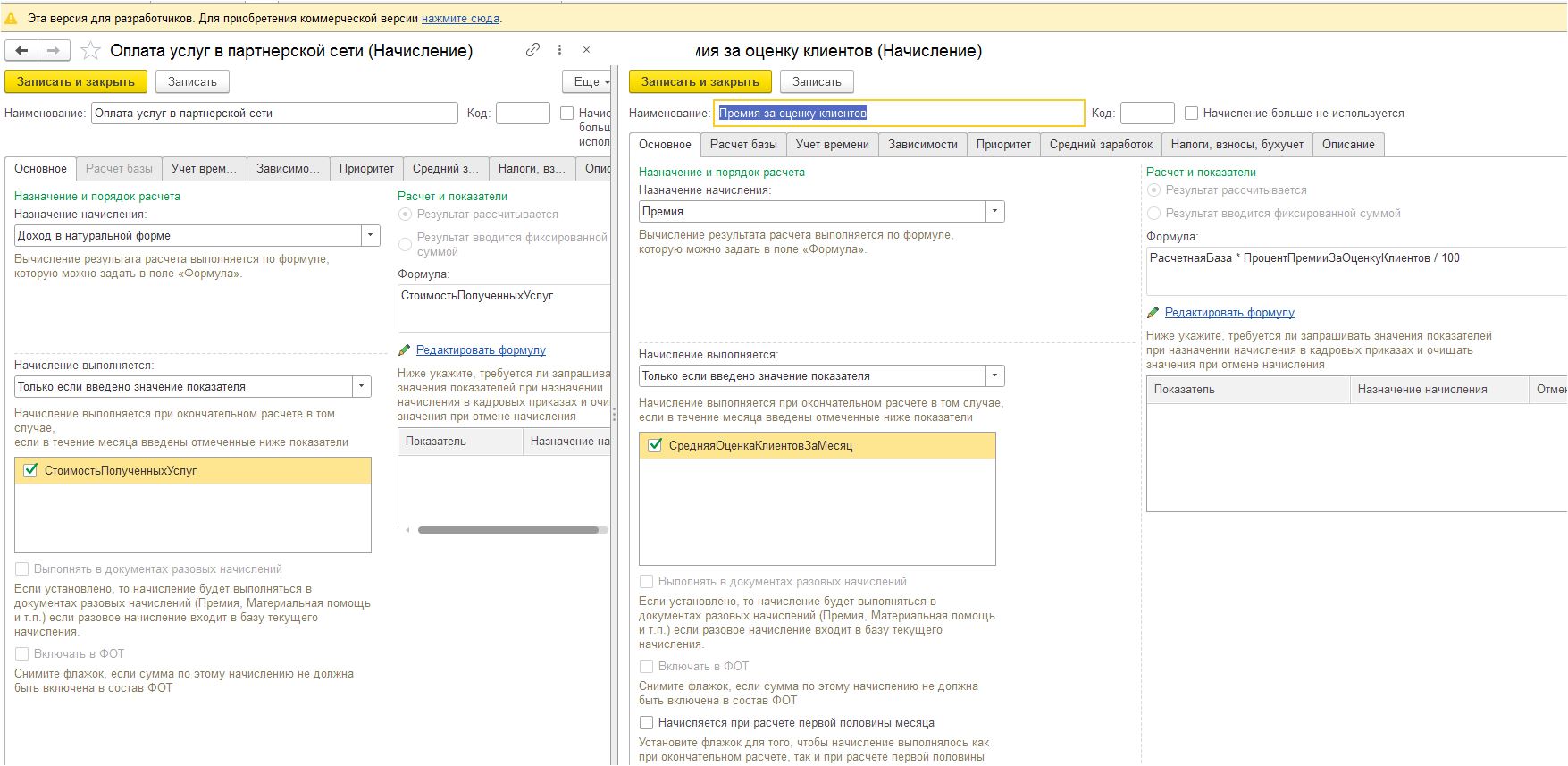
Task: Toggle Выполнять в документах разовых начислений, right form
Action: [646, 581]
